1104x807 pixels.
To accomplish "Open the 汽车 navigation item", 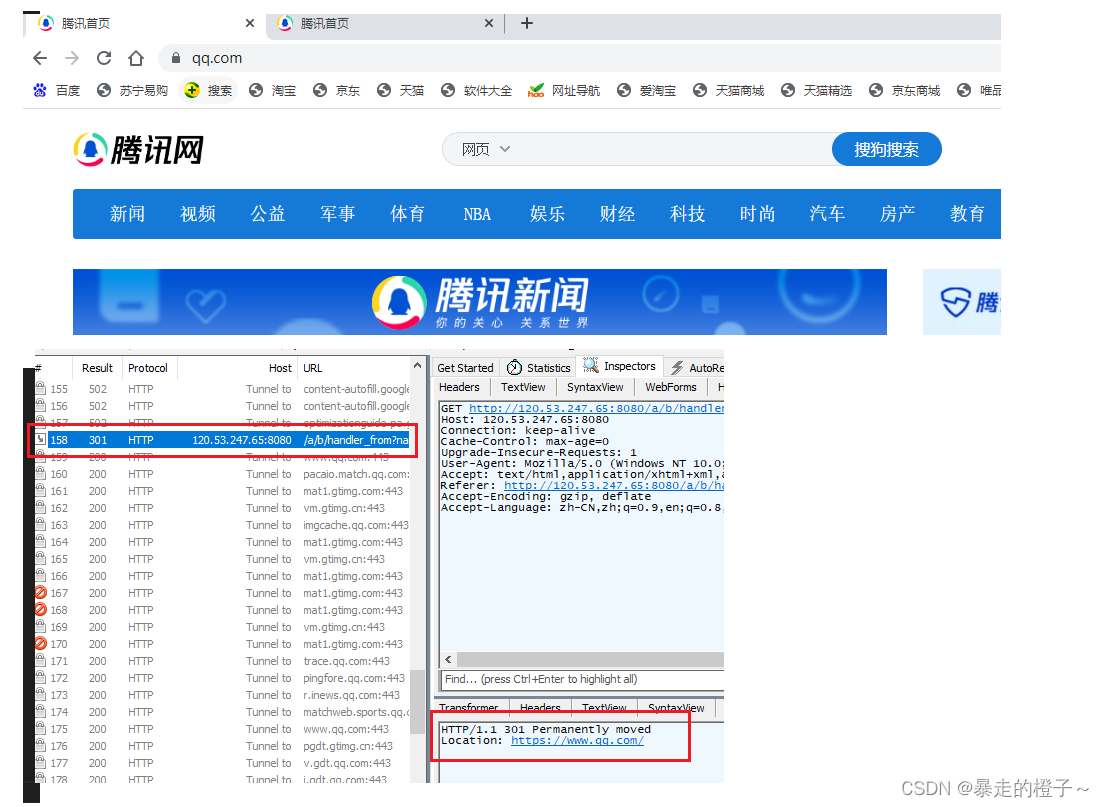I will click(827, 213).
